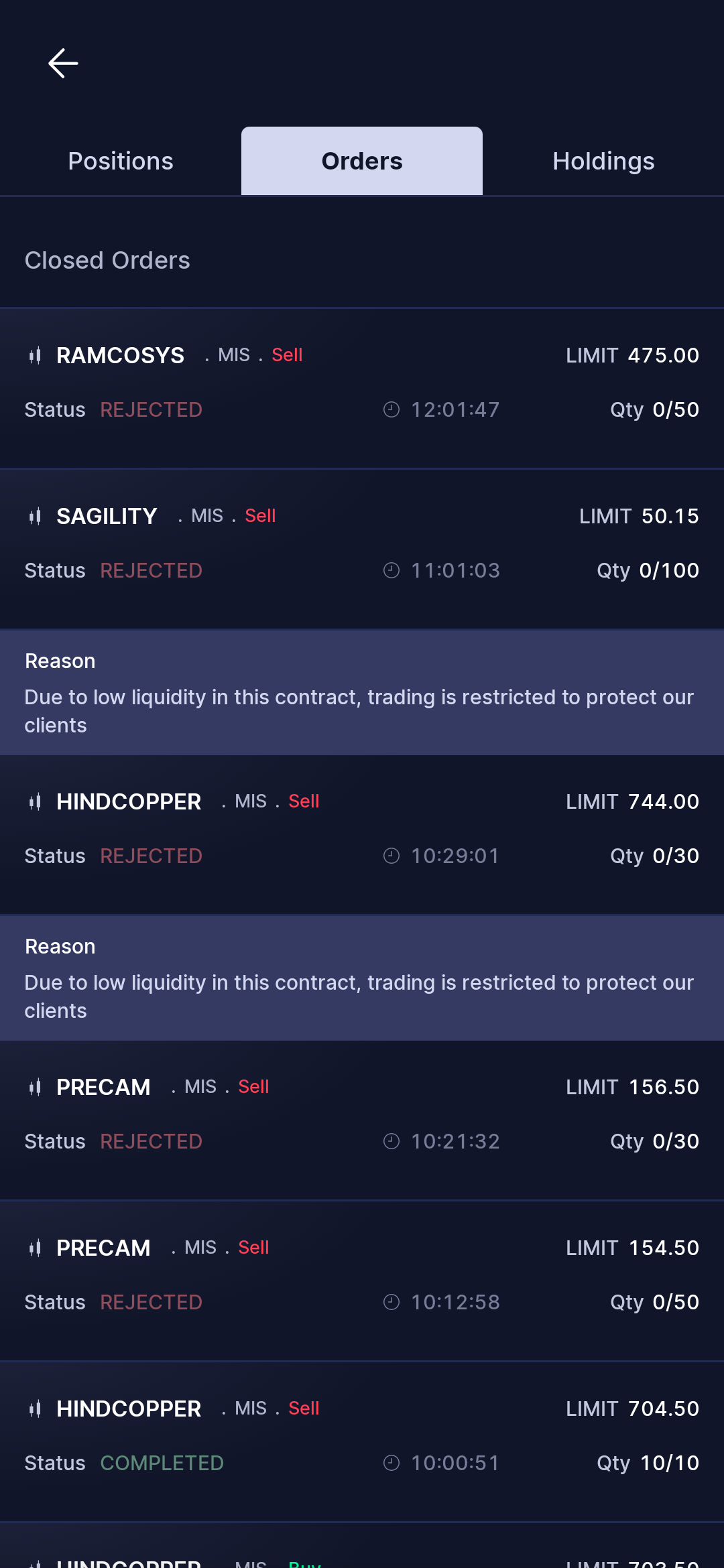This screenshot has width=724, height=1568.
Task: Click clock icon beside 10:00:51
Action: click(391, 1463)
